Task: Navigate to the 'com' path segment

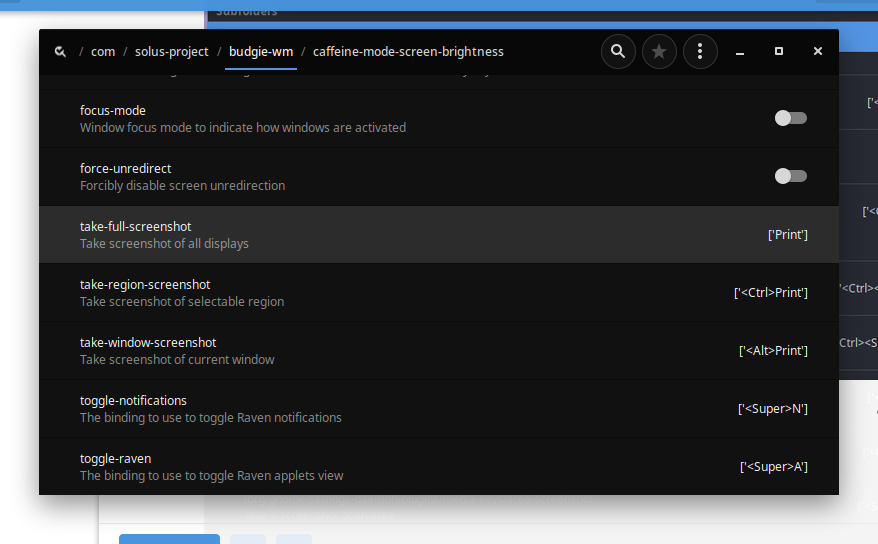Action: [103, 52]
